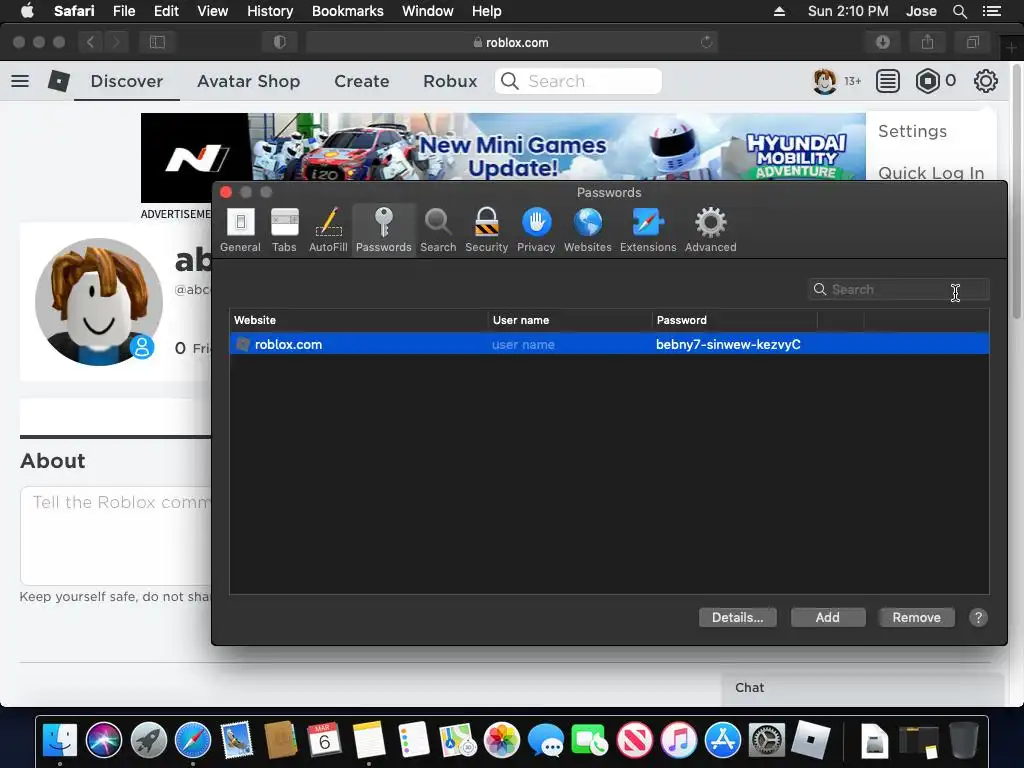Click the Roblox site search box
Viewport: 1024px width, 768px height.
[x=578, y=81]
